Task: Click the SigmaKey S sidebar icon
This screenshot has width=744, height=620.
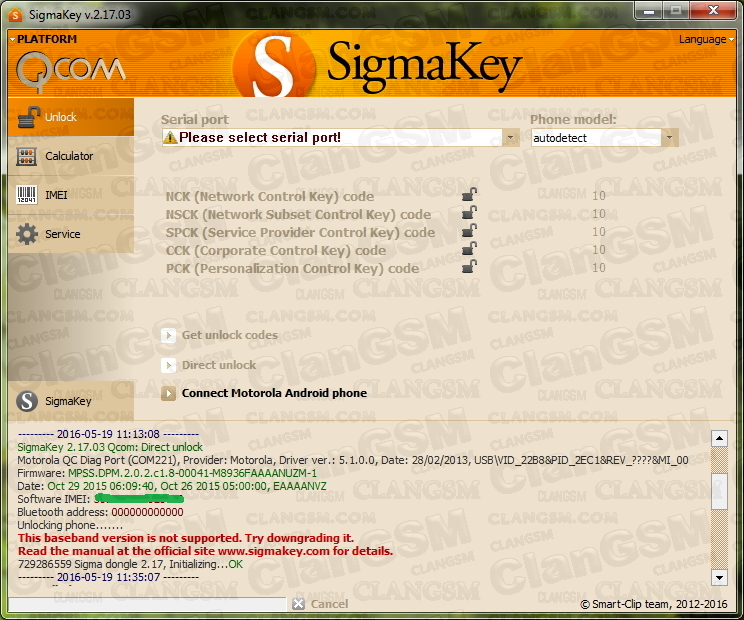Action: [x=27, y=401]
